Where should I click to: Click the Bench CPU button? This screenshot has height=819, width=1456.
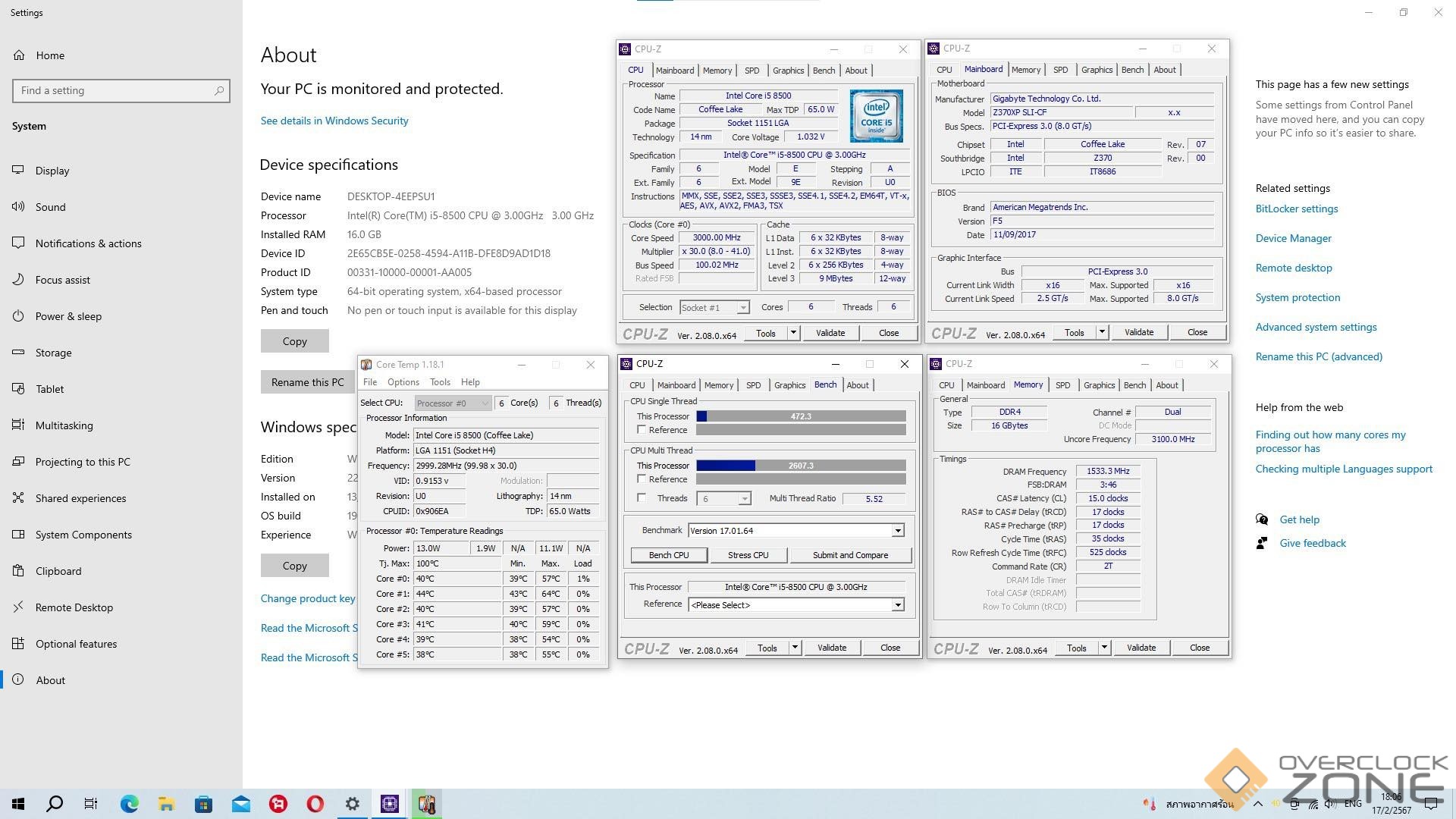click(x=669, y=555)
